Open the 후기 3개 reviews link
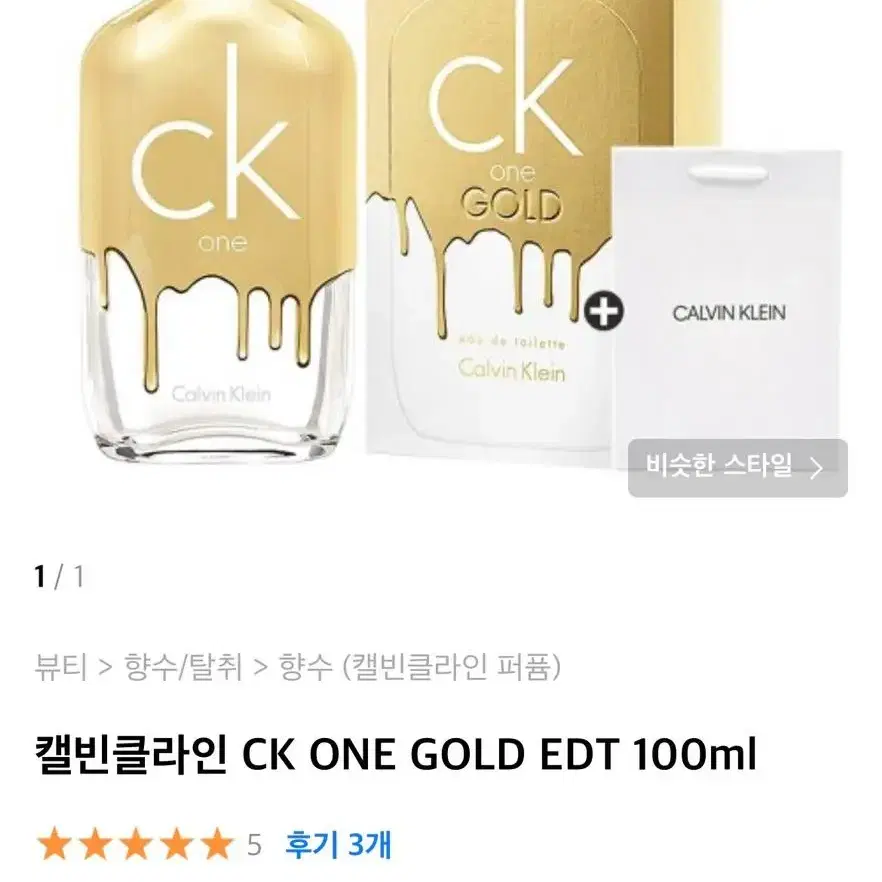Screen dimensions: 882x882 pos(338,844)
